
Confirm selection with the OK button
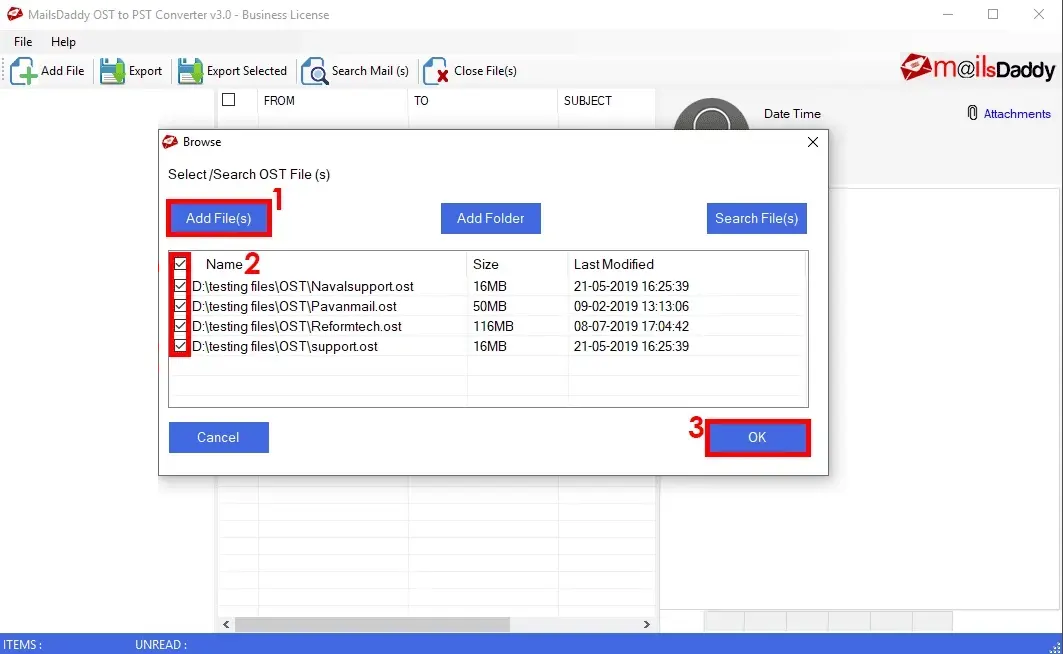point(757,437)
